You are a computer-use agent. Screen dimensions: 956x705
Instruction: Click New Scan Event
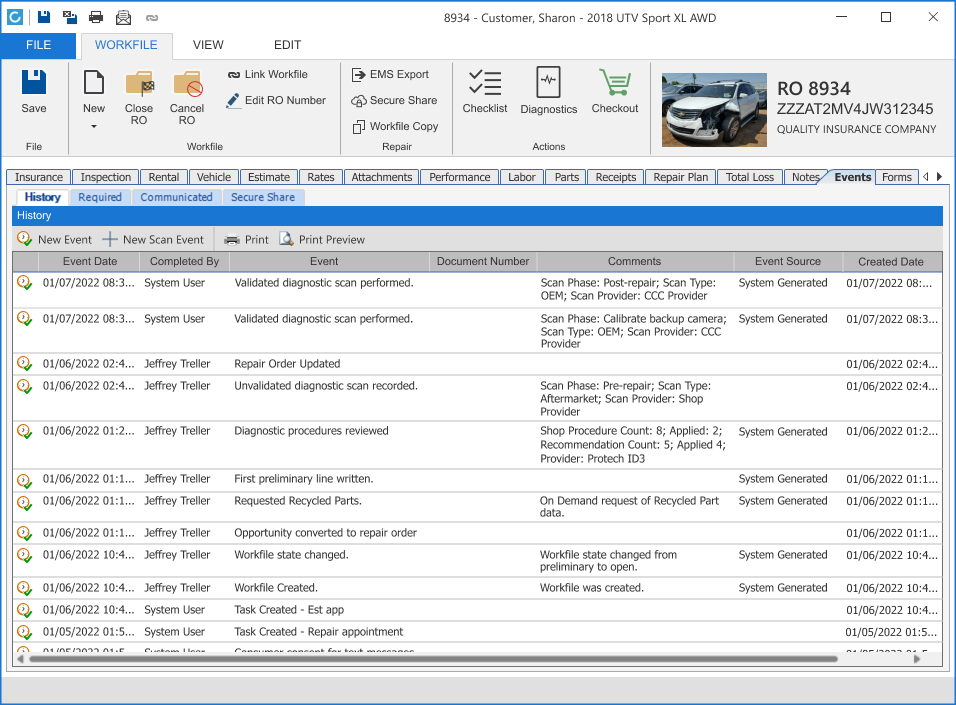[153, 239]
